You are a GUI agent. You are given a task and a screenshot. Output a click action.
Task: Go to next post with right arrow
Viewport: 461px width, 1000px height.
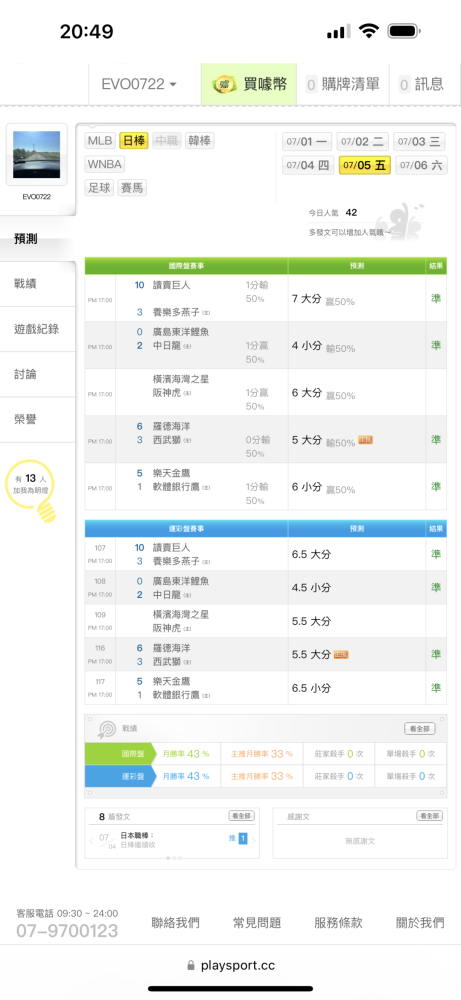click(x=254, y=840)
